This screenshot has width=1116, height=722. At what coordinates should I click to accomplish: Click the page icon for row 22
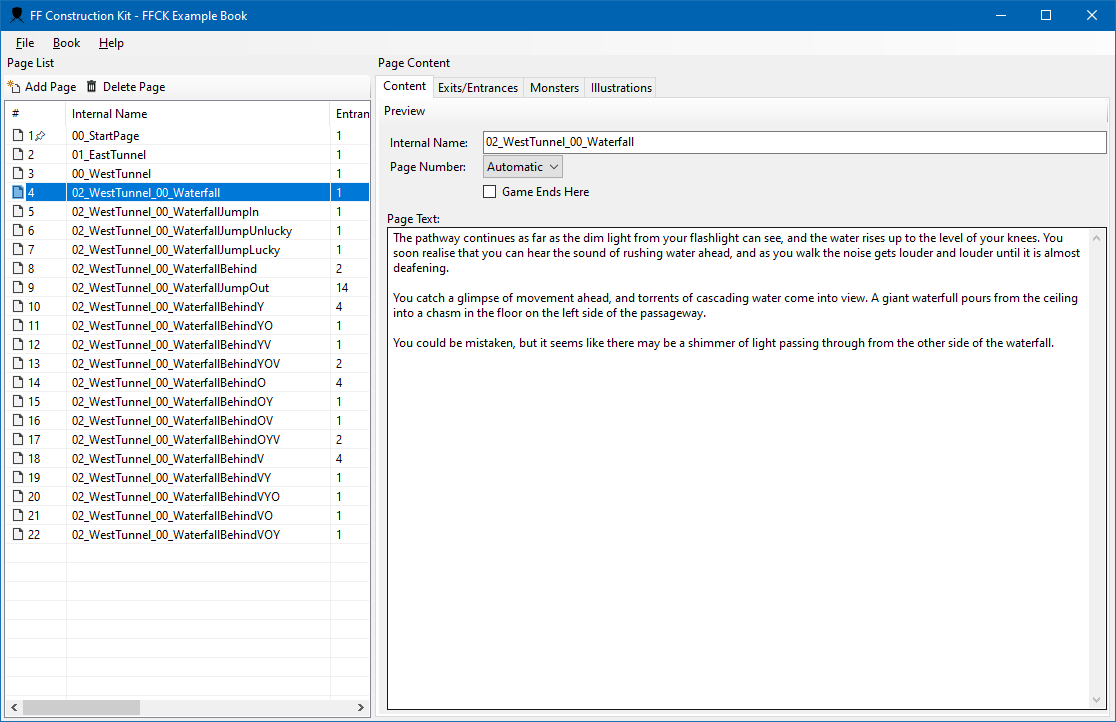pyautogui.click(x=17, y=535)
